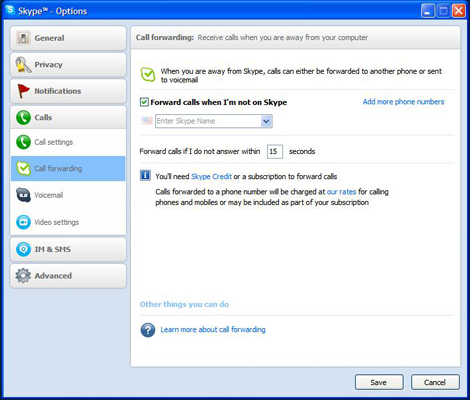
Task: Click the General section phone icon
Action: (23, 38)
